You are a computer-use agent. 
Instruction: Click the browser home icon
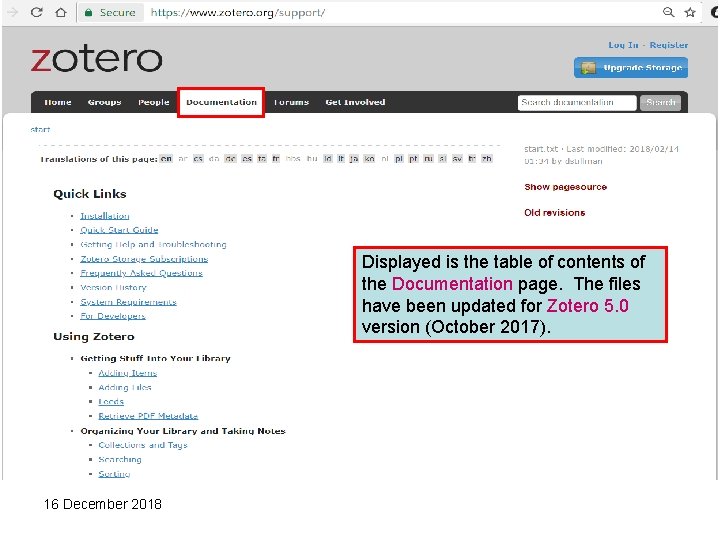[x=61, y=12]
